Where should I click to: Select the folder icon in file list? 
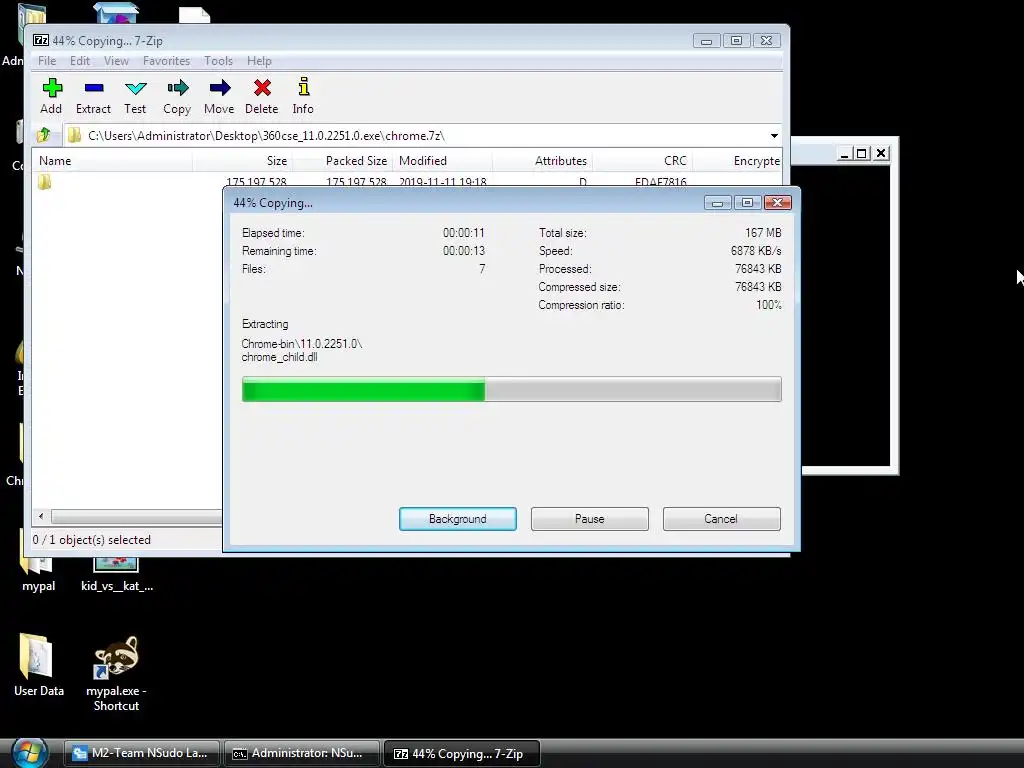44,182
